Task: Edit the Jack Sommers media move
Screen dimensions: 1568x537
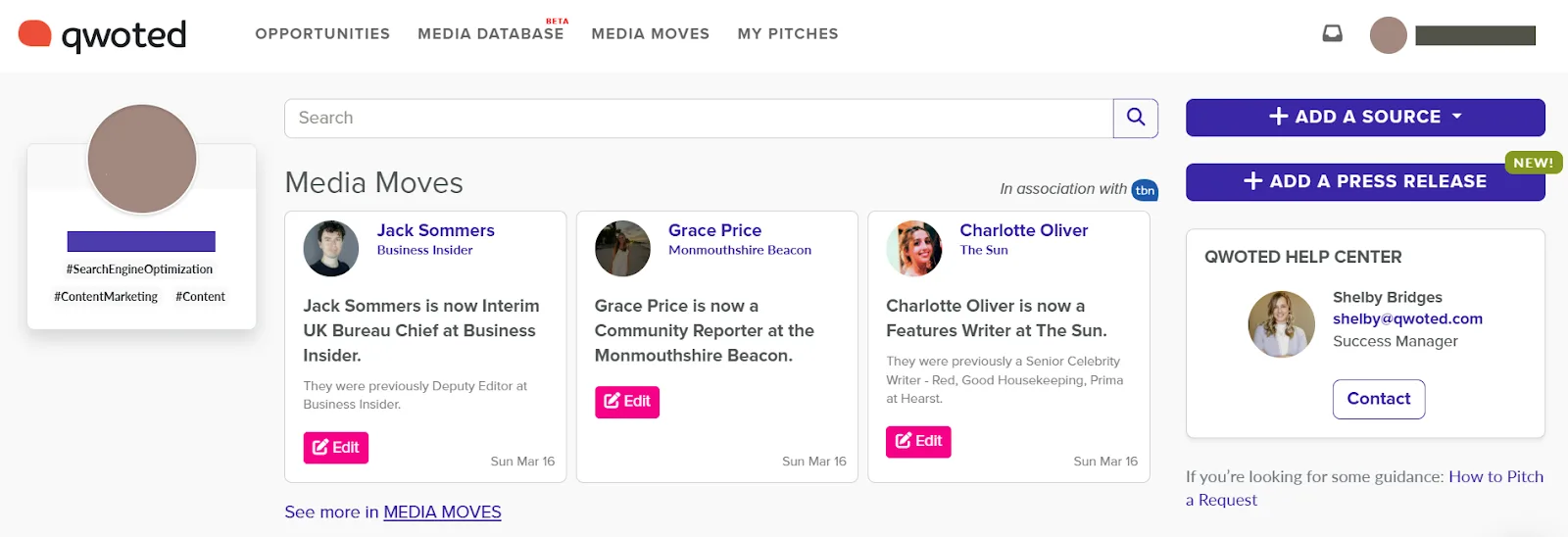Action: coord(336,448)
